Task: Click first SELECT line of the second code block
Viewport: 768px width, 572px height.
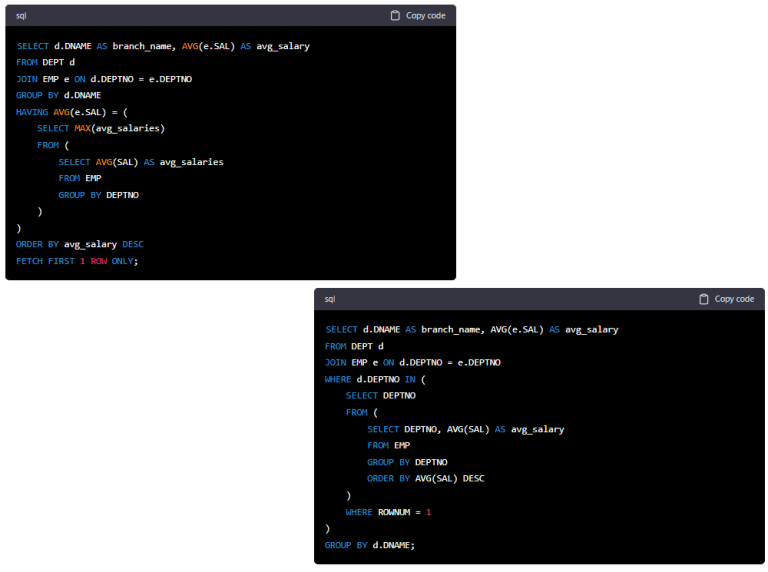Action: pos(472,330)
